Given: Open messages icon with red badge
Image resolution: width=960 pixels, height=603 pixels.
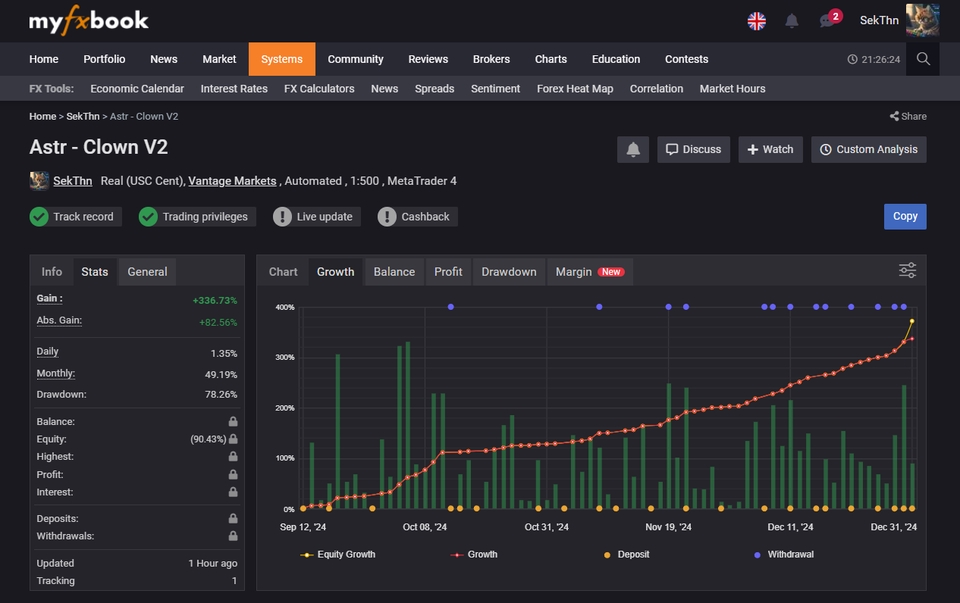Looking at the screenshot, I should [x=827, y=21].
